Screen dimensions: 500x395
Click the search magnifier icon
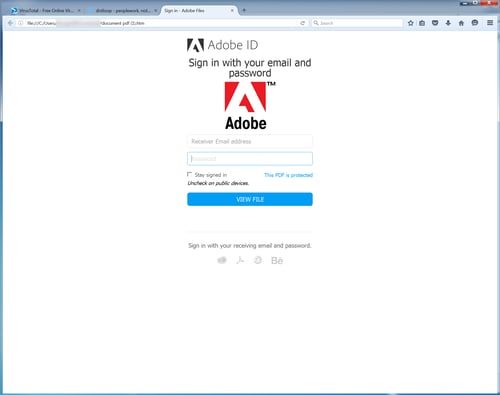tap(316, 23)
